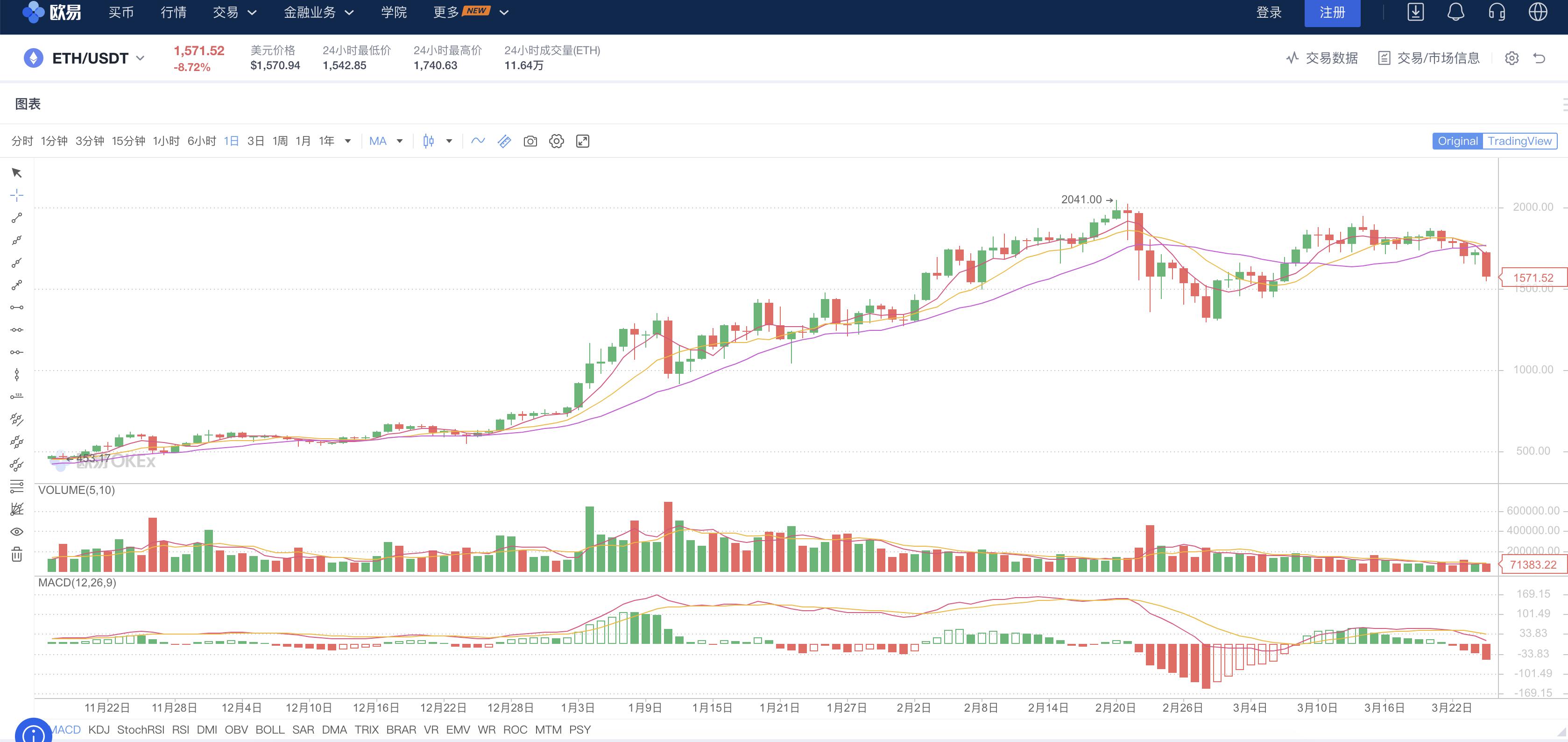Click the wave indicator icon in toolbar

click(478, 141)
